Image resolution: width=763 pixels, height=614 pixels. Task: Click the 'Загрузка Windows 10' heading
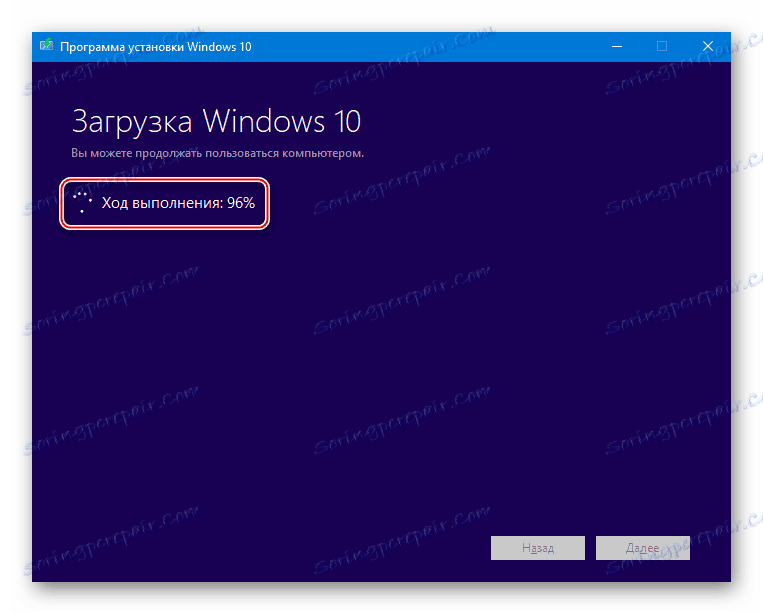point(217,121)
